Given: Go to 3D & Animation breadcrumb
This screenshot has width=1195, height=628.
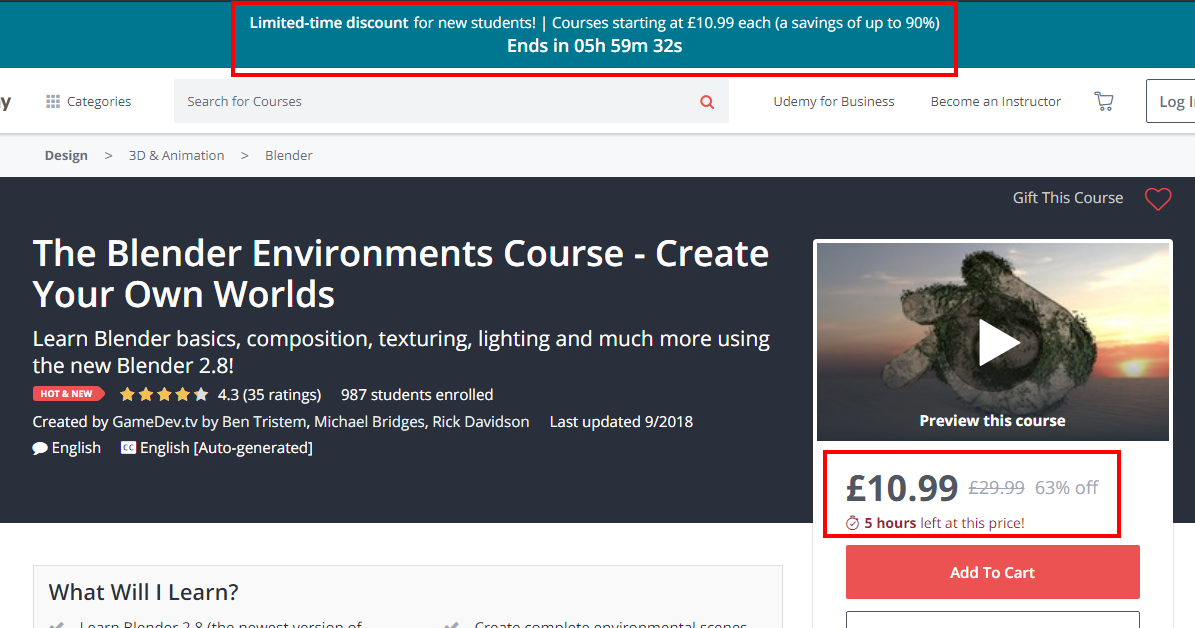Looking at the screenshot, I should (x=177, y=155).
